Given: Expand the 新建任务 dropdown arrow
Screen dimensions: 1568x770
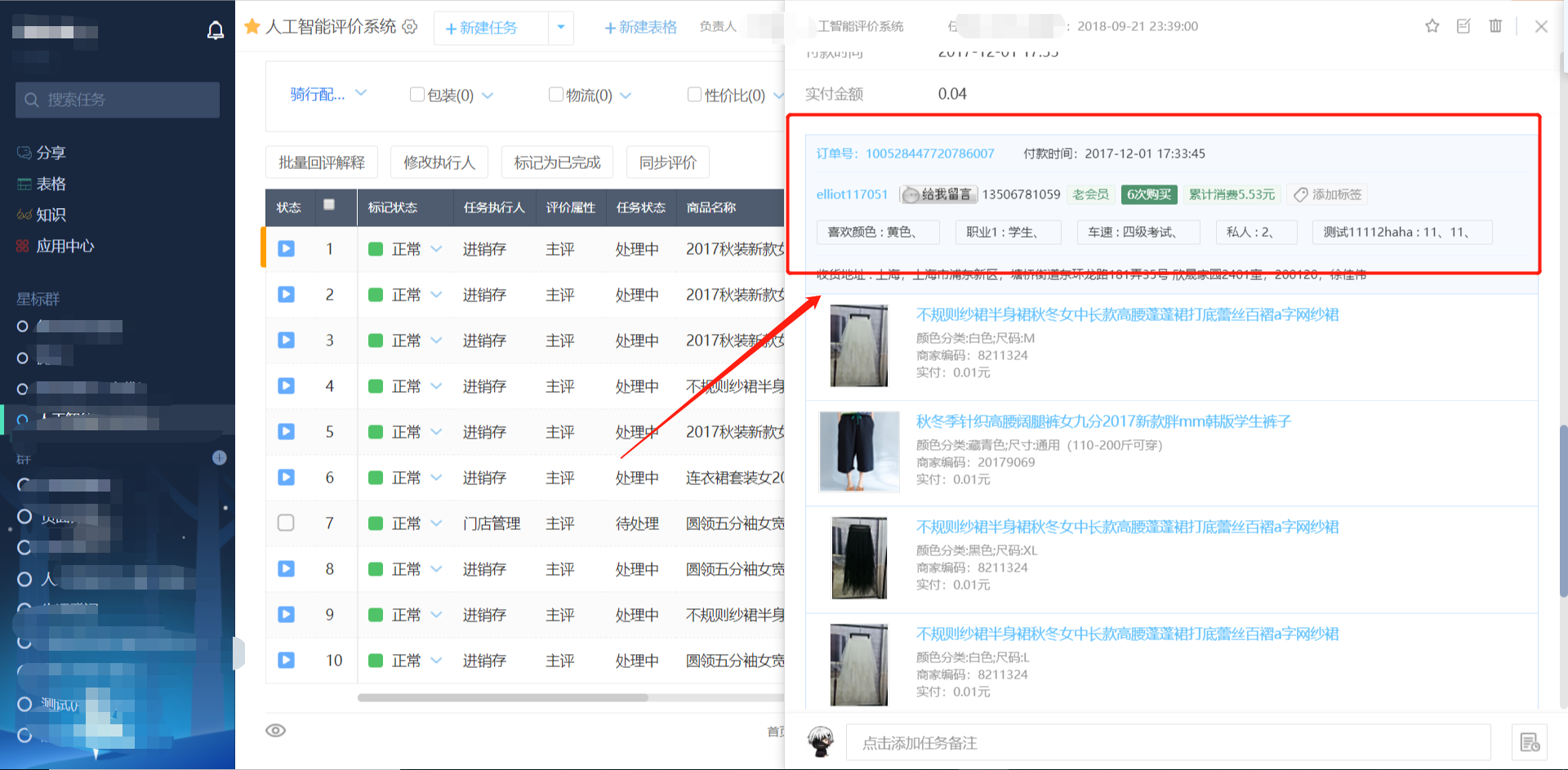Looking at the screenshot, I should (561, 27).
